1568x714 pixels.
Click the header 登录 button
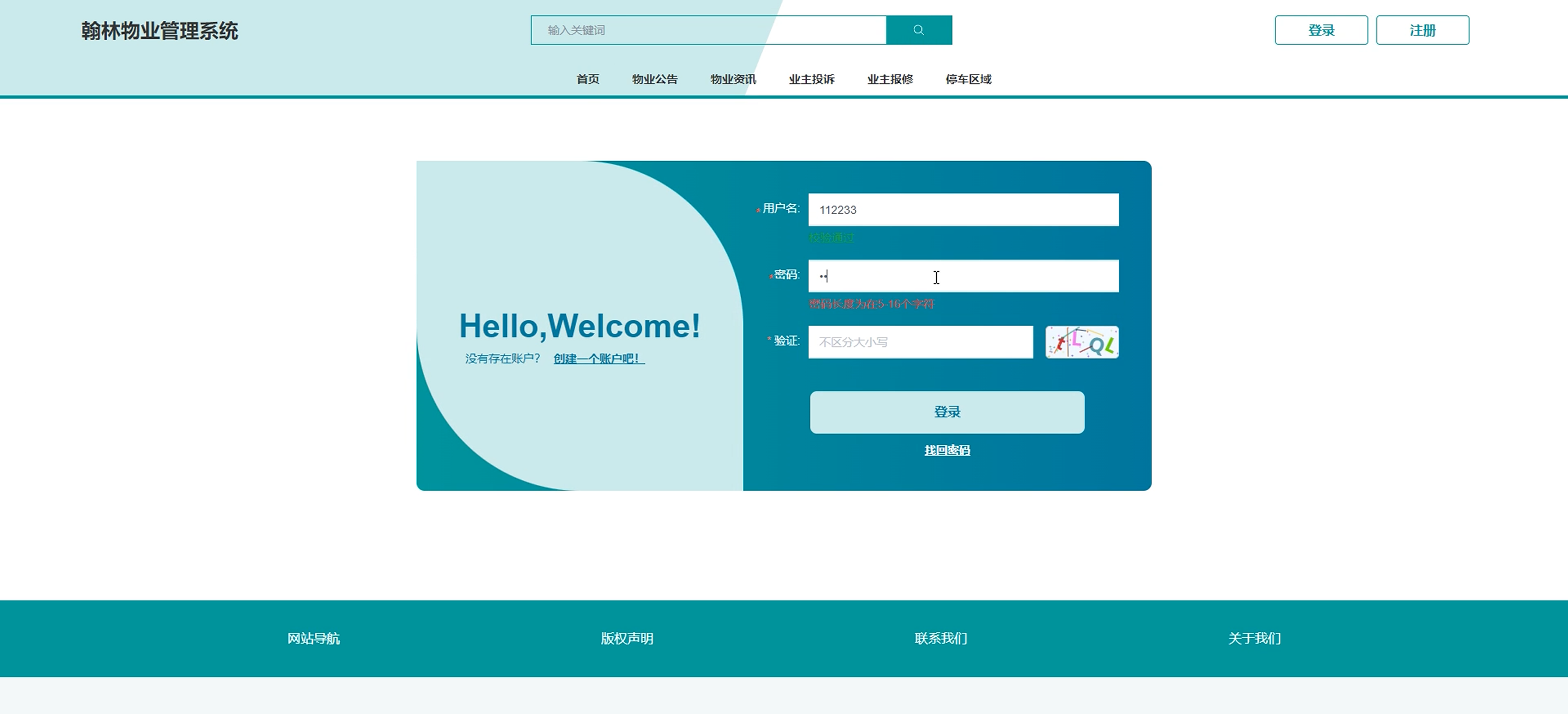1321,30
